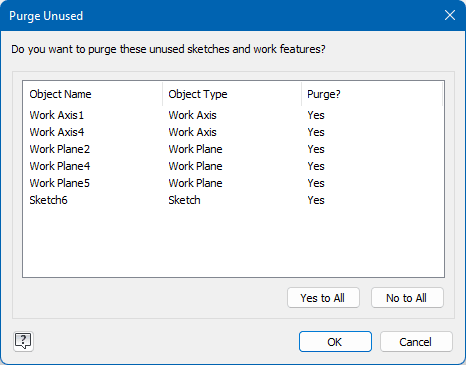Image resolution: width=466 pixels, height=365 pixels.
Task: Toggle purge Yes value for Work Plane2
Action: click(316, 149)
